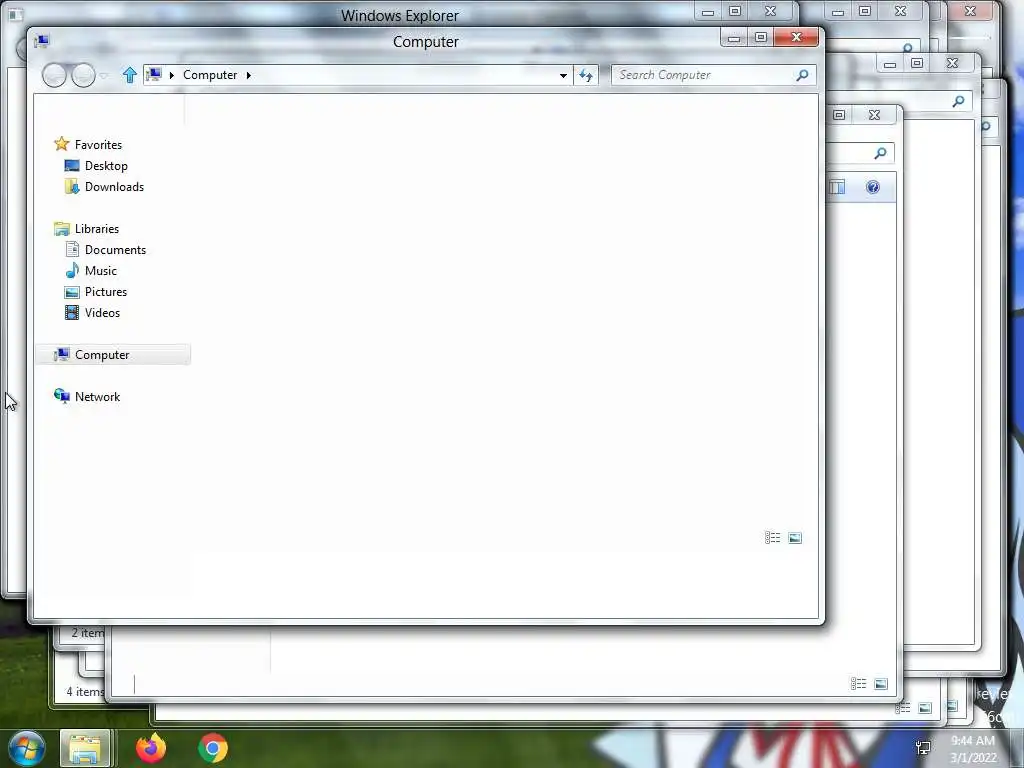Open the network tray icon
This screenshot has width=1024, height=768.
pos(923,748)
